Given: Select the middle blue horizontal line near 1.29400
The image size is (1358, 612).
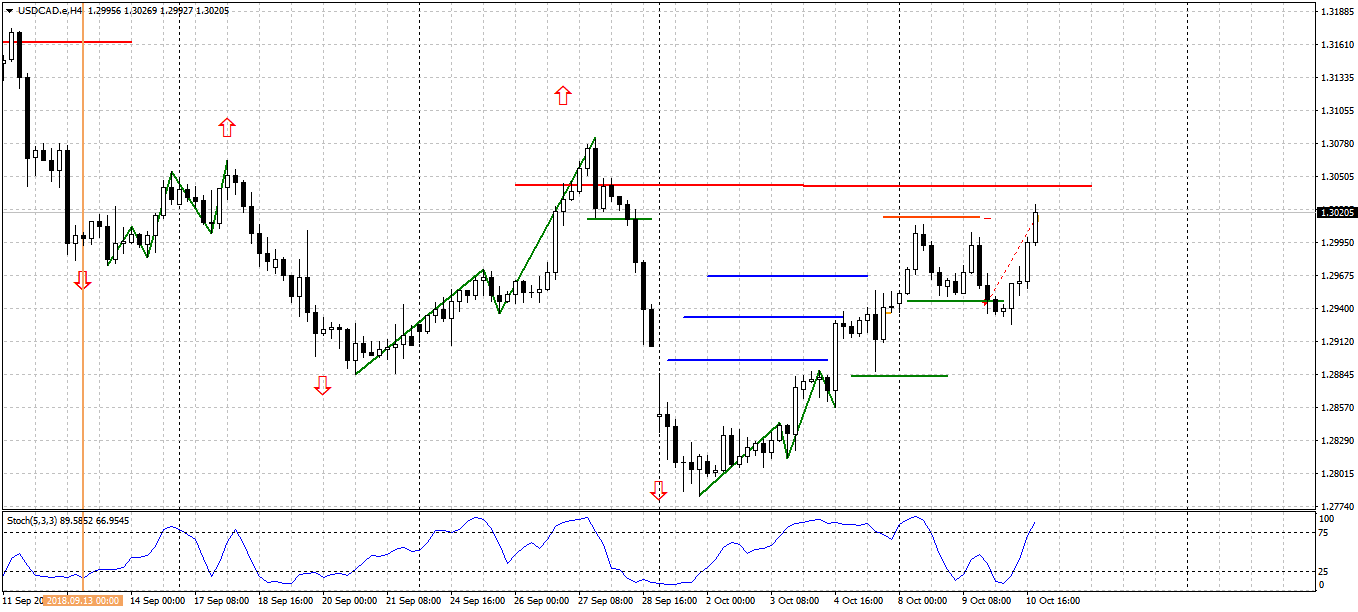Looking at the screenshot, I should (x=764, y=317).
